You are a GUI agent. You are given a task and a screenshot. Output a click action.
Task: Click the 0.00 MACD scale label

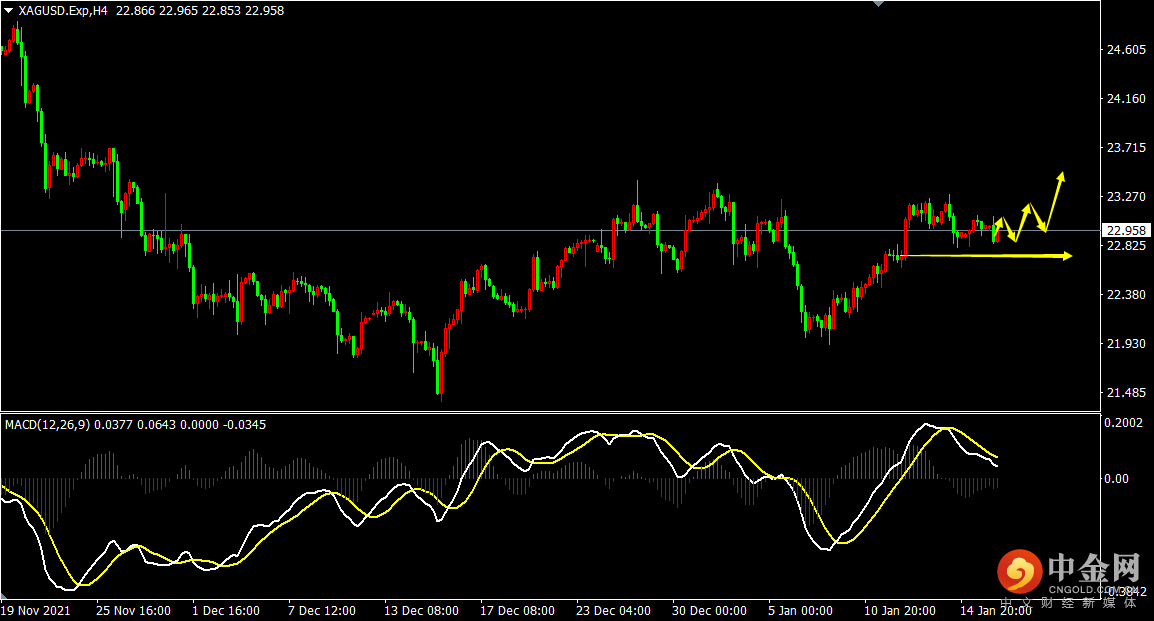tap(1118, 479)
